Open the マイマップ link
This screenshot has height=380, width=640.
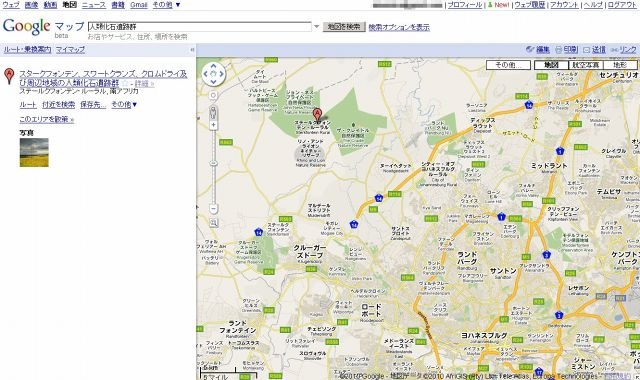click(x=70, y=49)
